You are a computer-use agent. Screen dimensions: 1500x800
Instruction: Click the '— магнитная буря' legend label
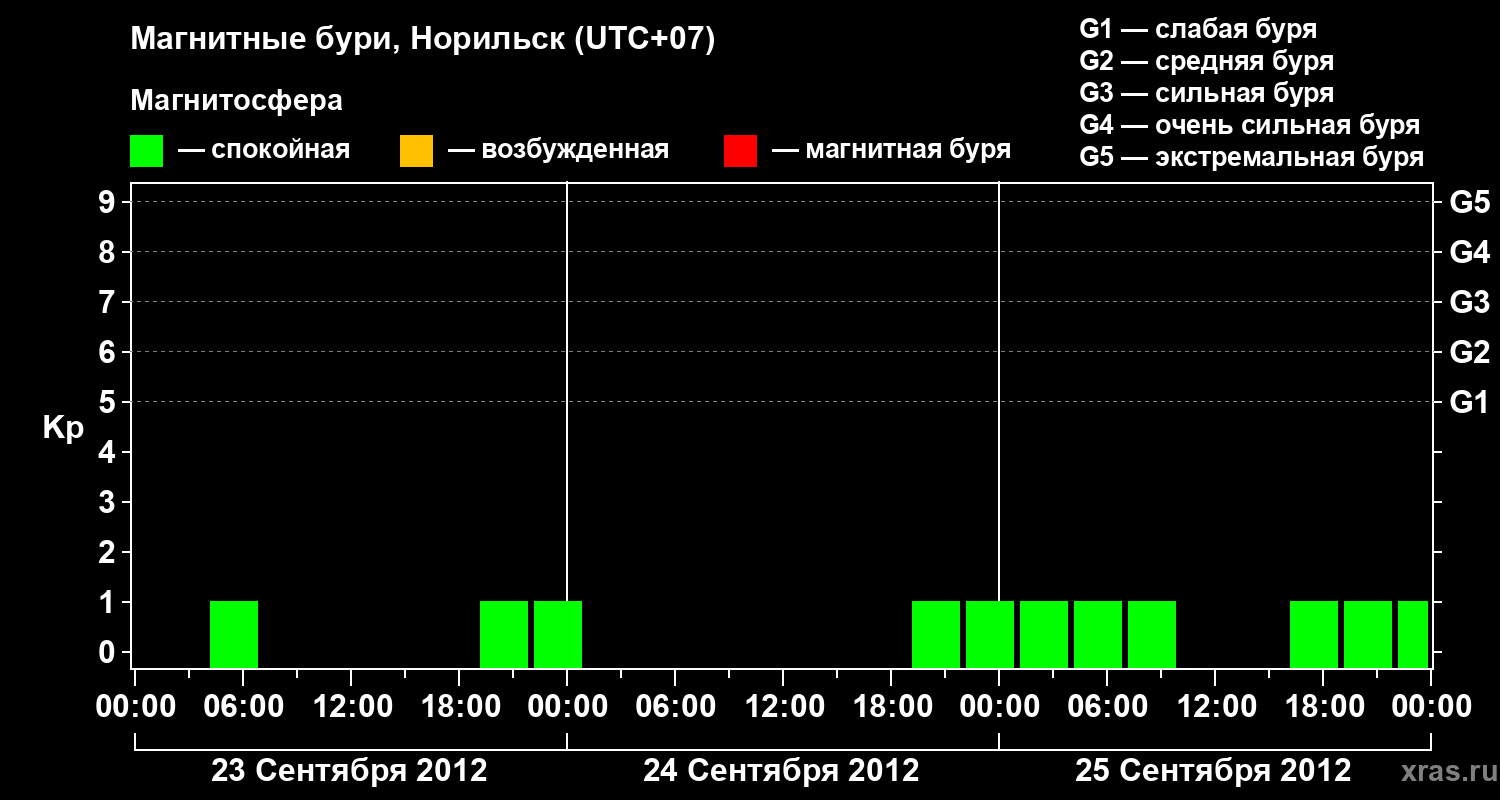891,150
